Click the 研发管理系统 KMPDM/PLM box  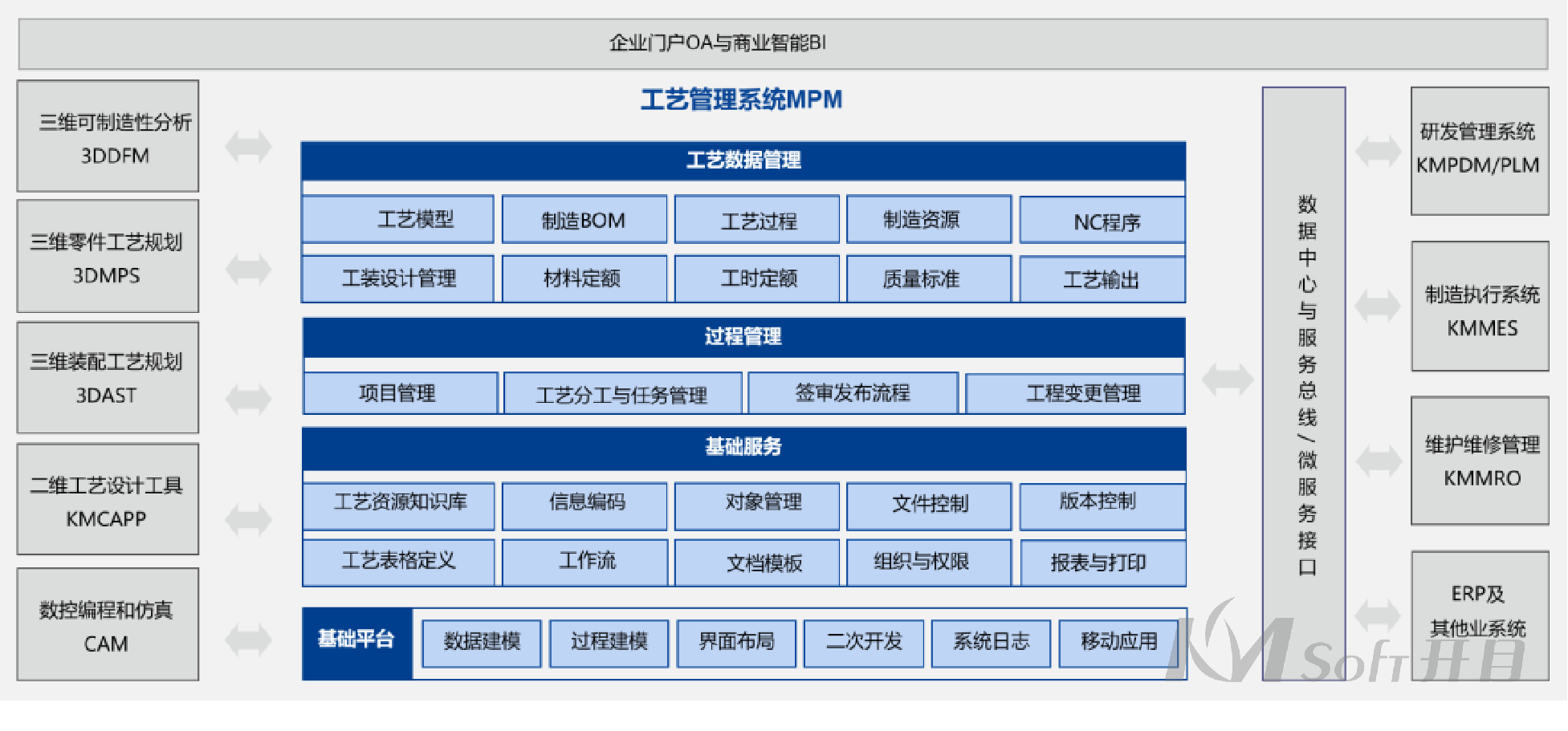(x=1480, y=148)
